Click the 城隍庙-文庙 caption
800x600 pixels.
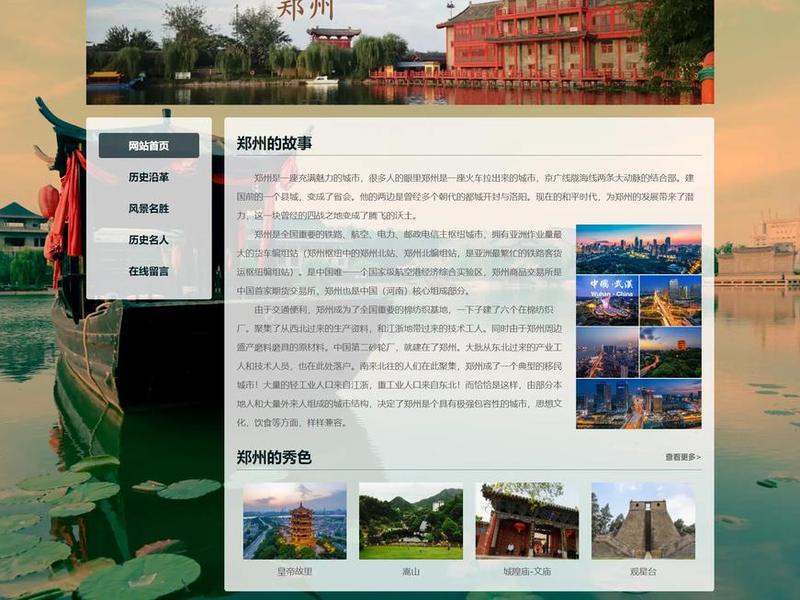(x=527, y=571)
